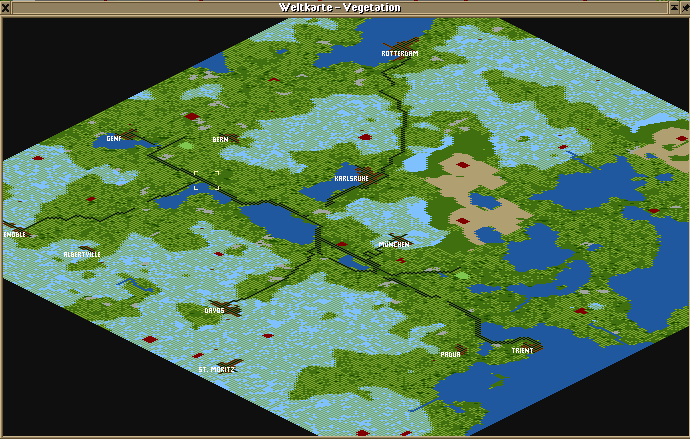690x439 pixels.
Task: Click red marker in upper desert patch
Action: tap(462, 164)
